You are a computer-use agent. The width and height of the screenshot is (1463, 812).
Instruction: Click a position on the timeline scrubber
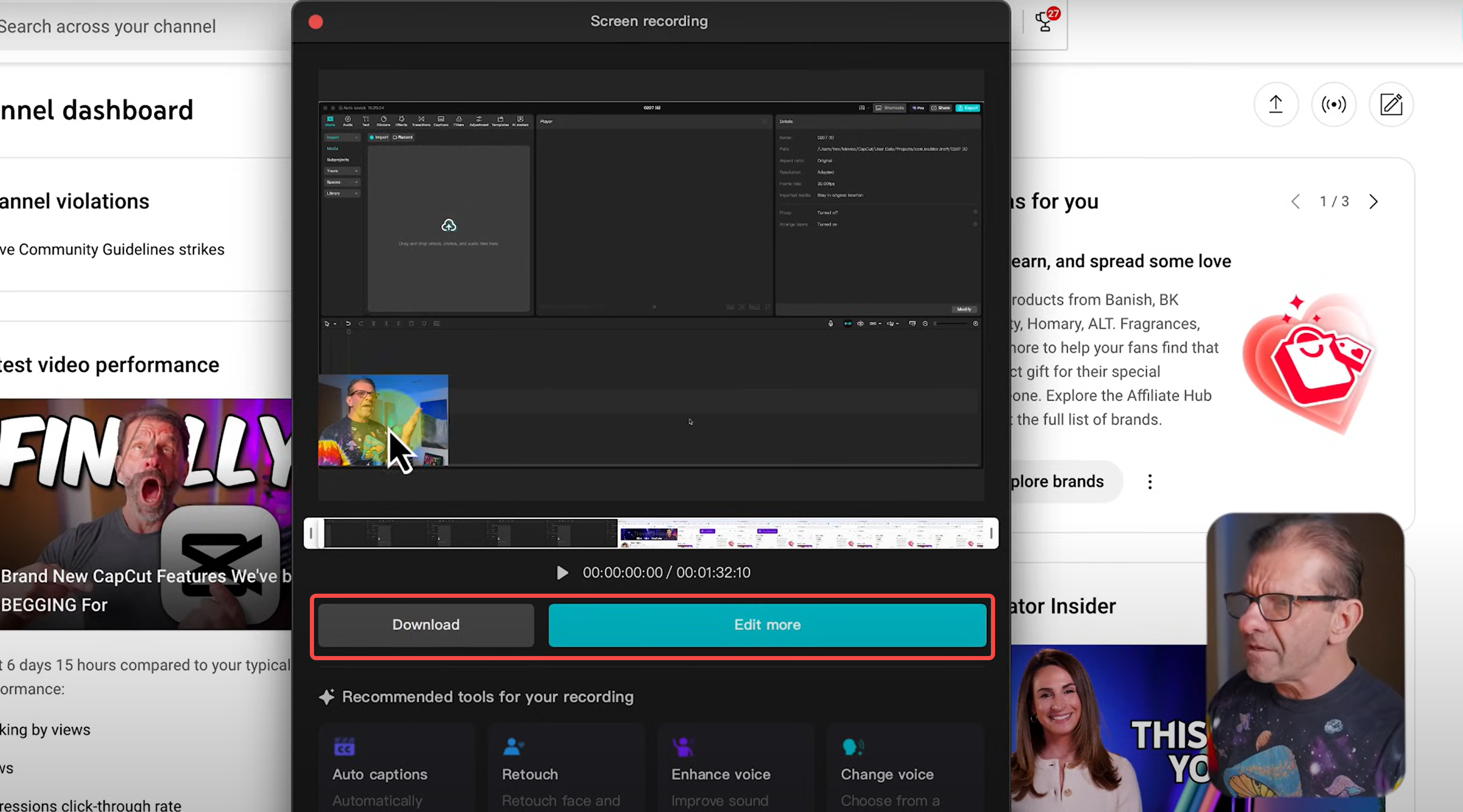pos(653,533)
